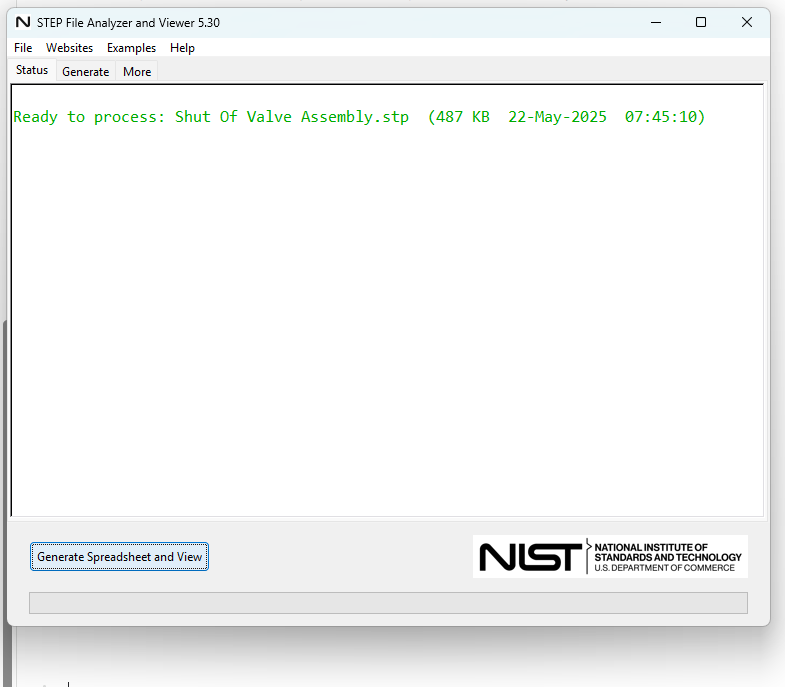Click the green "Ready to process" text
Image resolution: width=785 pixels, height=687 pixels.
[x=89, y=117]
